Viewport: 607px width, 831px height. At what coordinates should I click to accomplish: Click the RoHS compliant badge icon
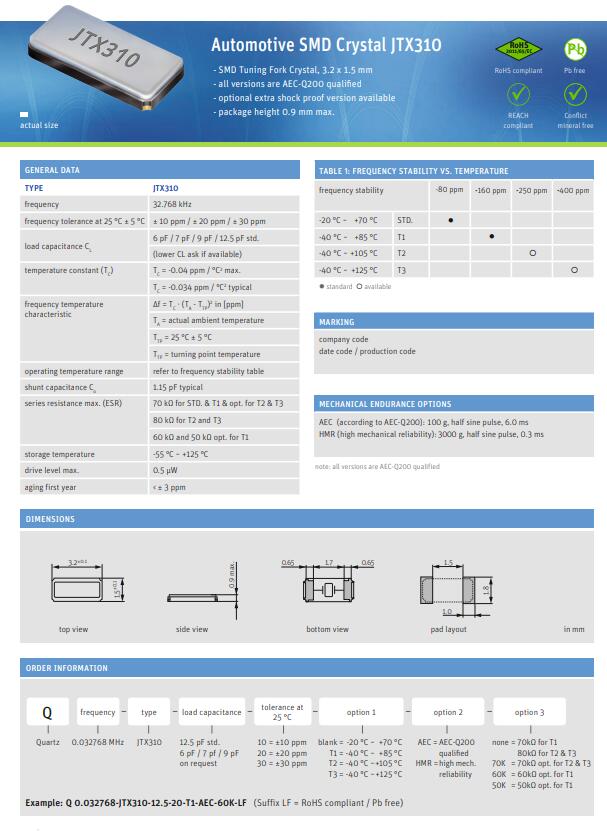(x=518, y=51)
